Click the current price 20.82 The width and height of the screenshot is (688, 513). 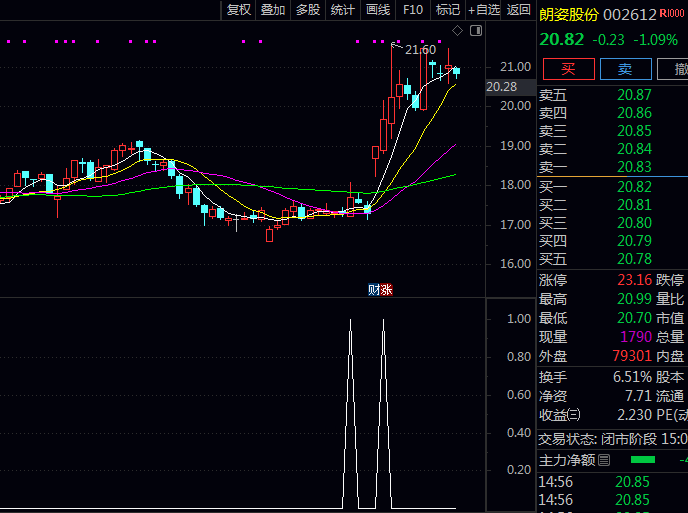(562, 40)
